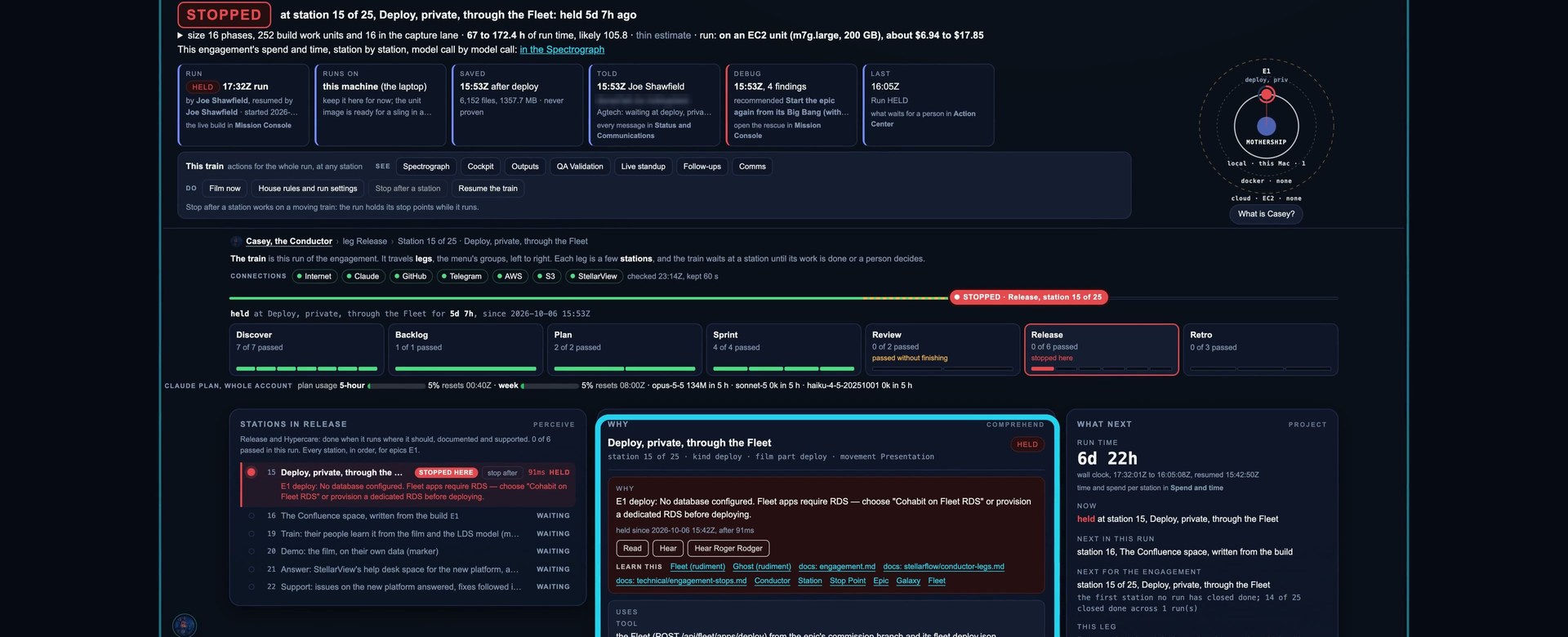
Task: Open the Spectrograph view tab
Action: (426, 167)
